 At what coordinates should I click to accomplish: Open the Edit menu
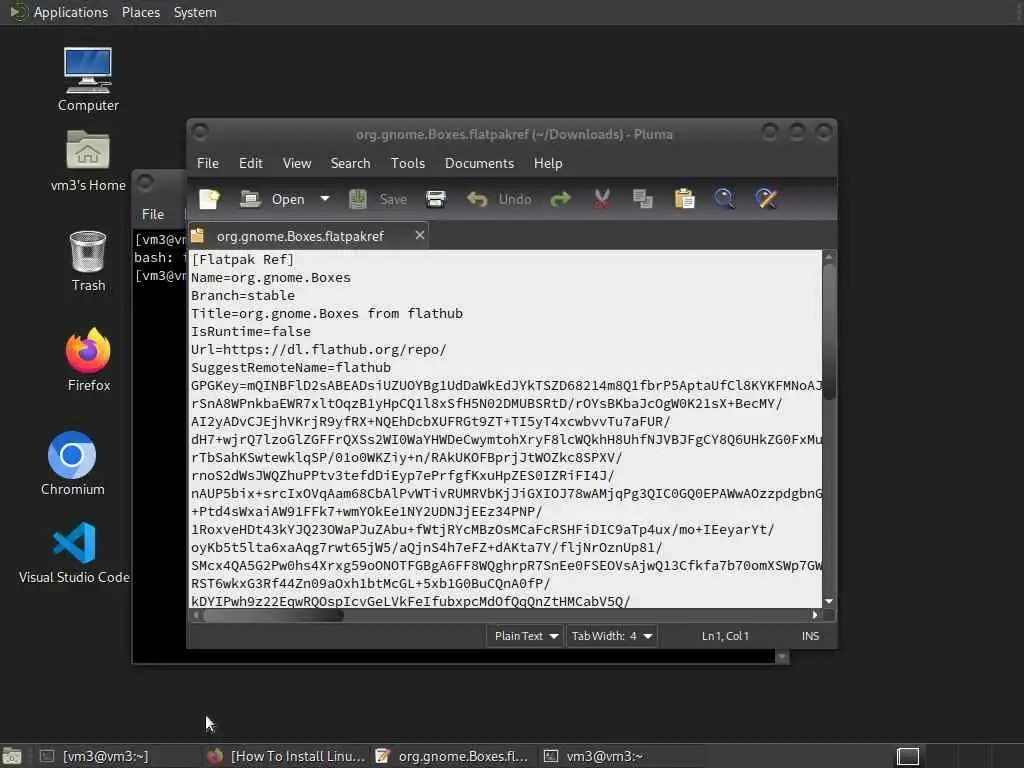[x=251, y=163]
